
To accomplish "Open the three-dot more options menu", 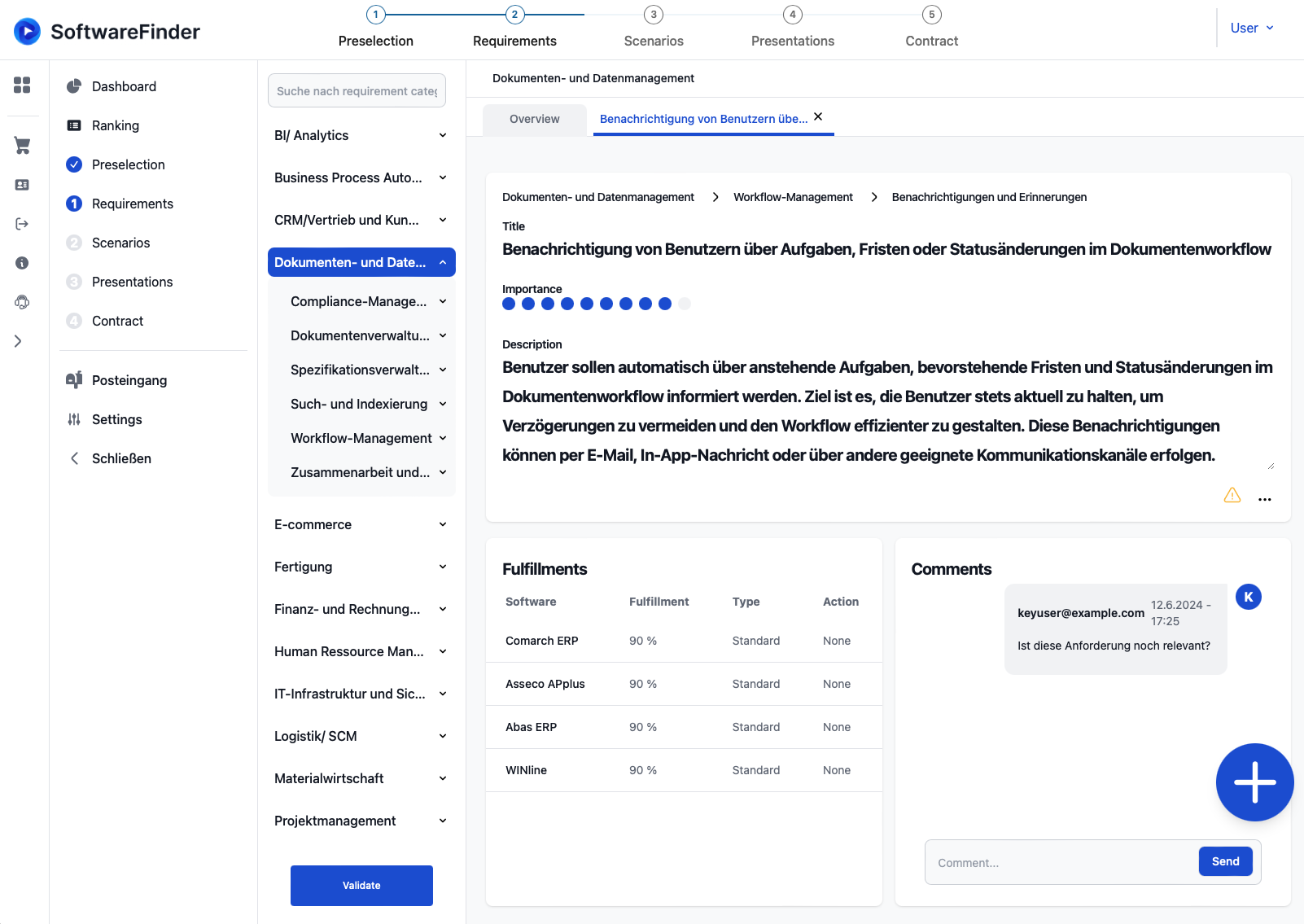I will tap(1264, 500).
